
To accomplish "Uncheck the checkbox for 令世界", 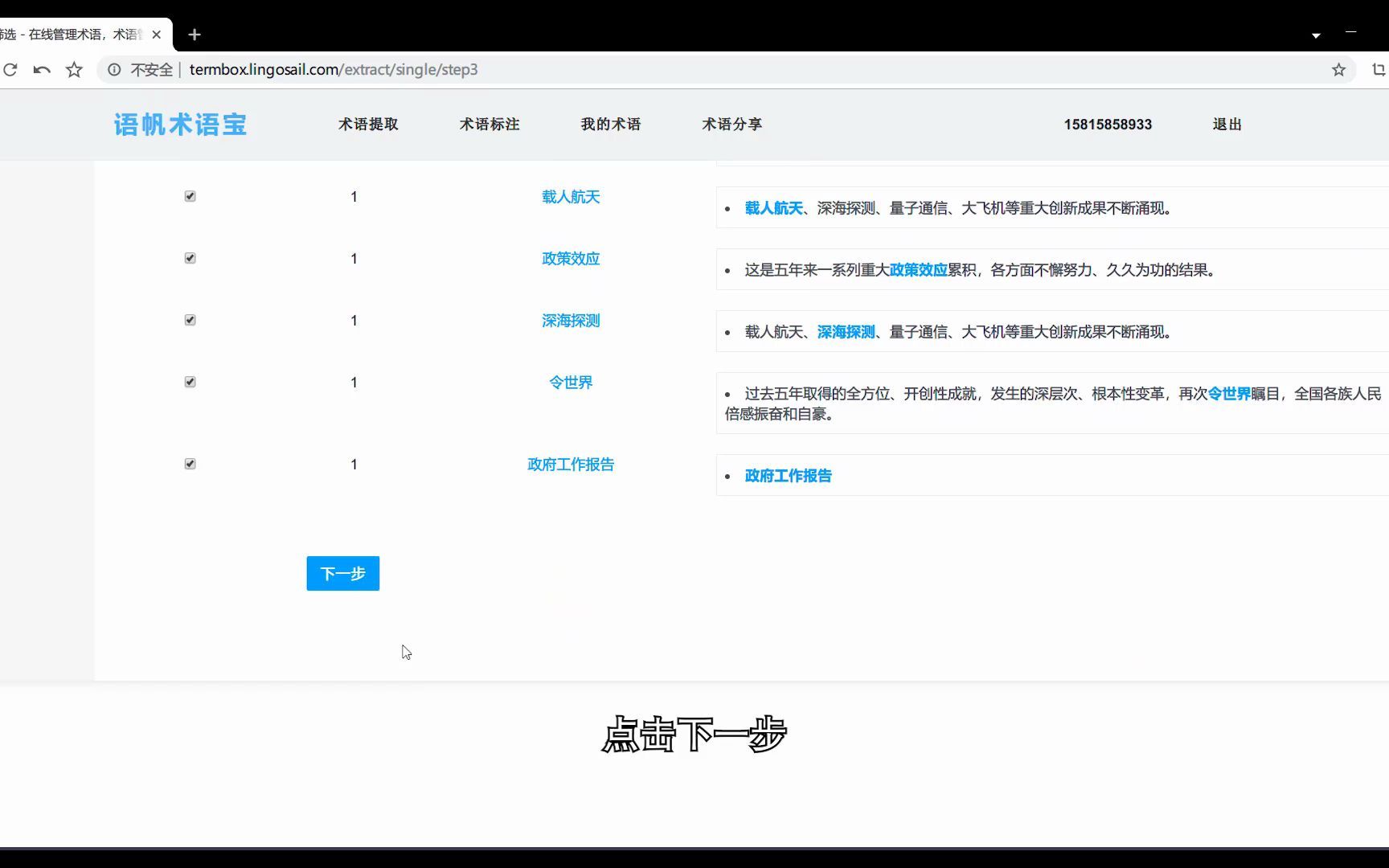I will point(190,382).
